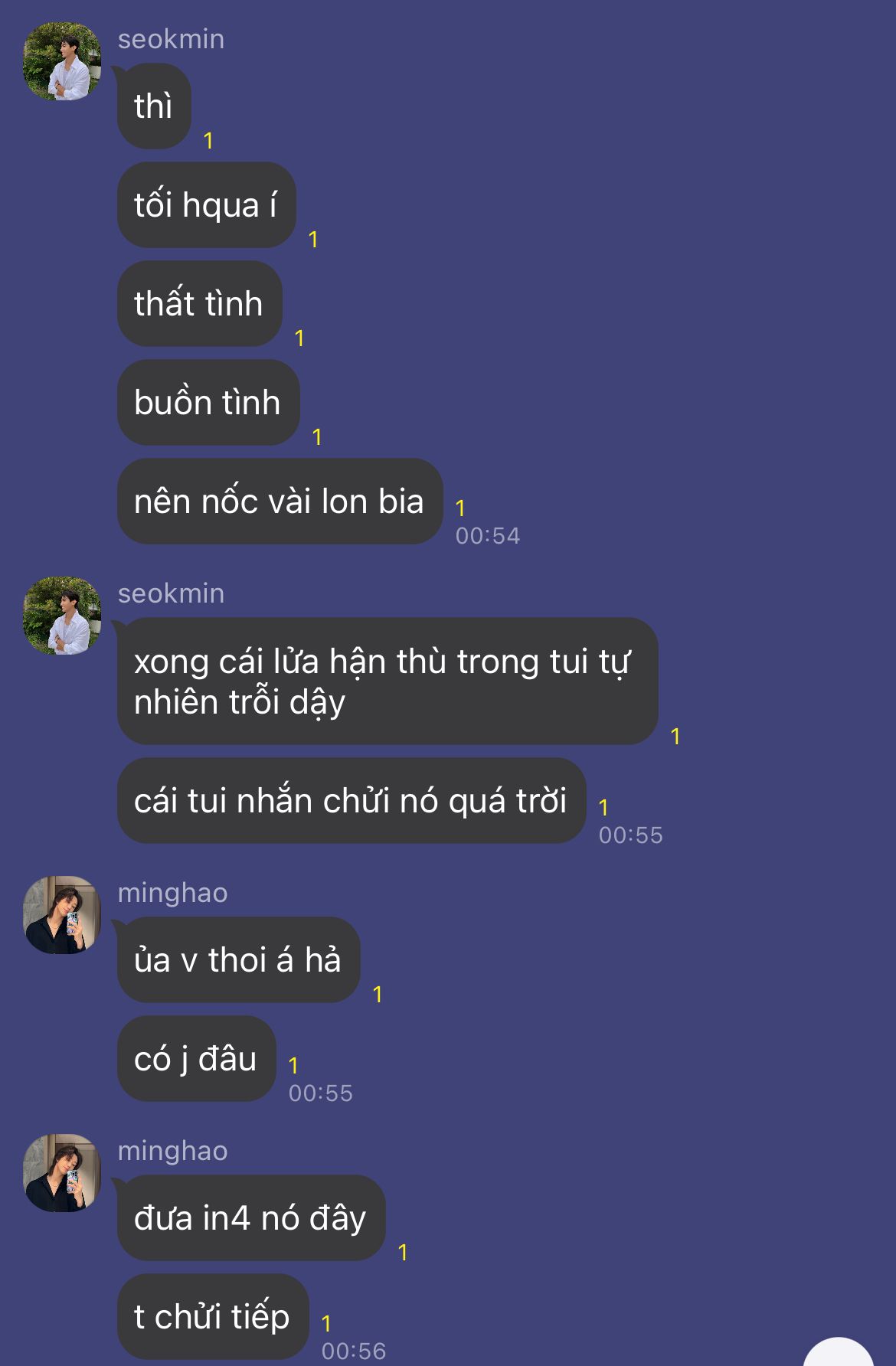Open seokmin's second avatar photo
The width and height of the screenshot is (896, 1366).
pos(62,616)
